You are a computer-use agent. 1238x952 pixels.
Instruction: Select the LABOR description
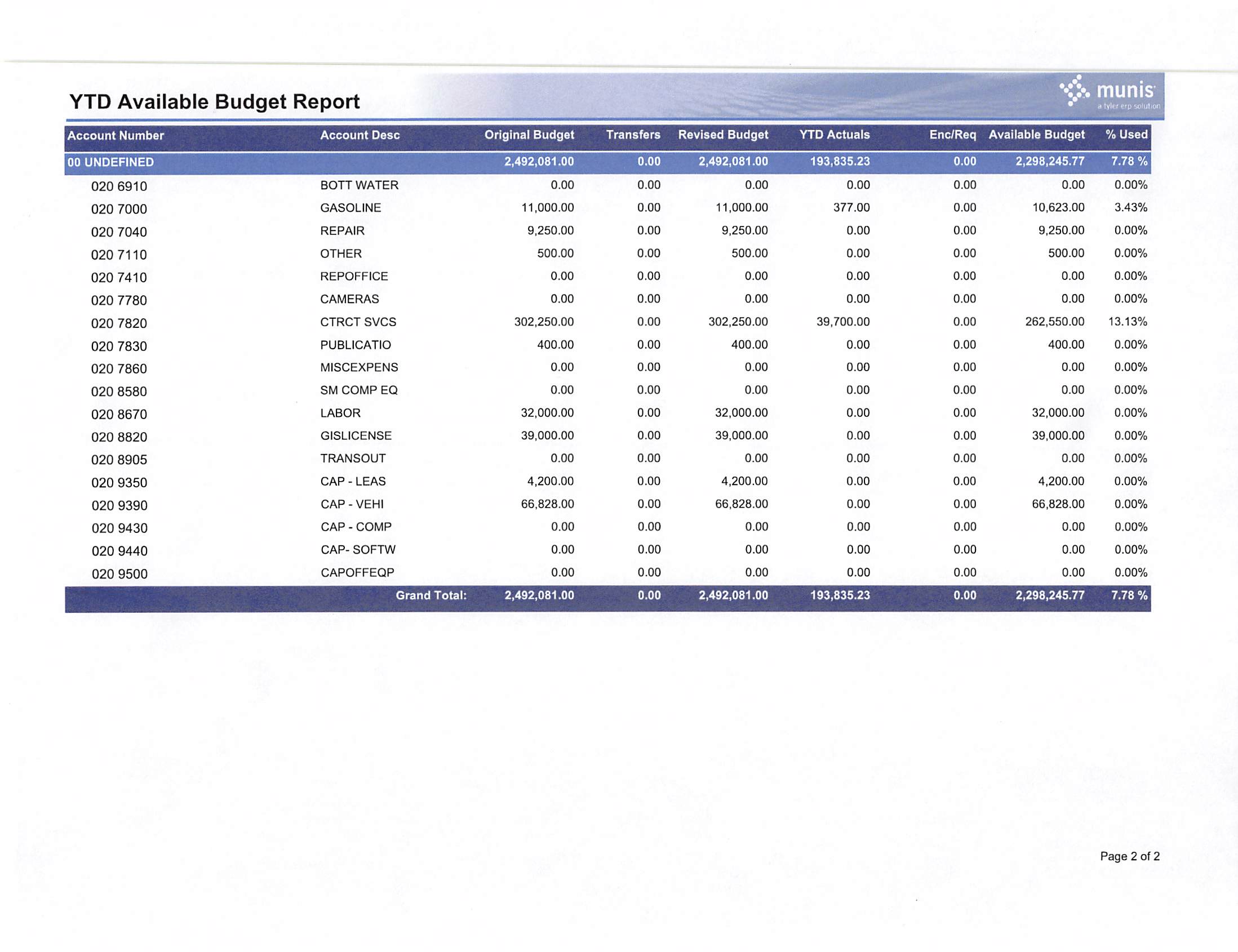pyautogui.click(x=340, y=412)
